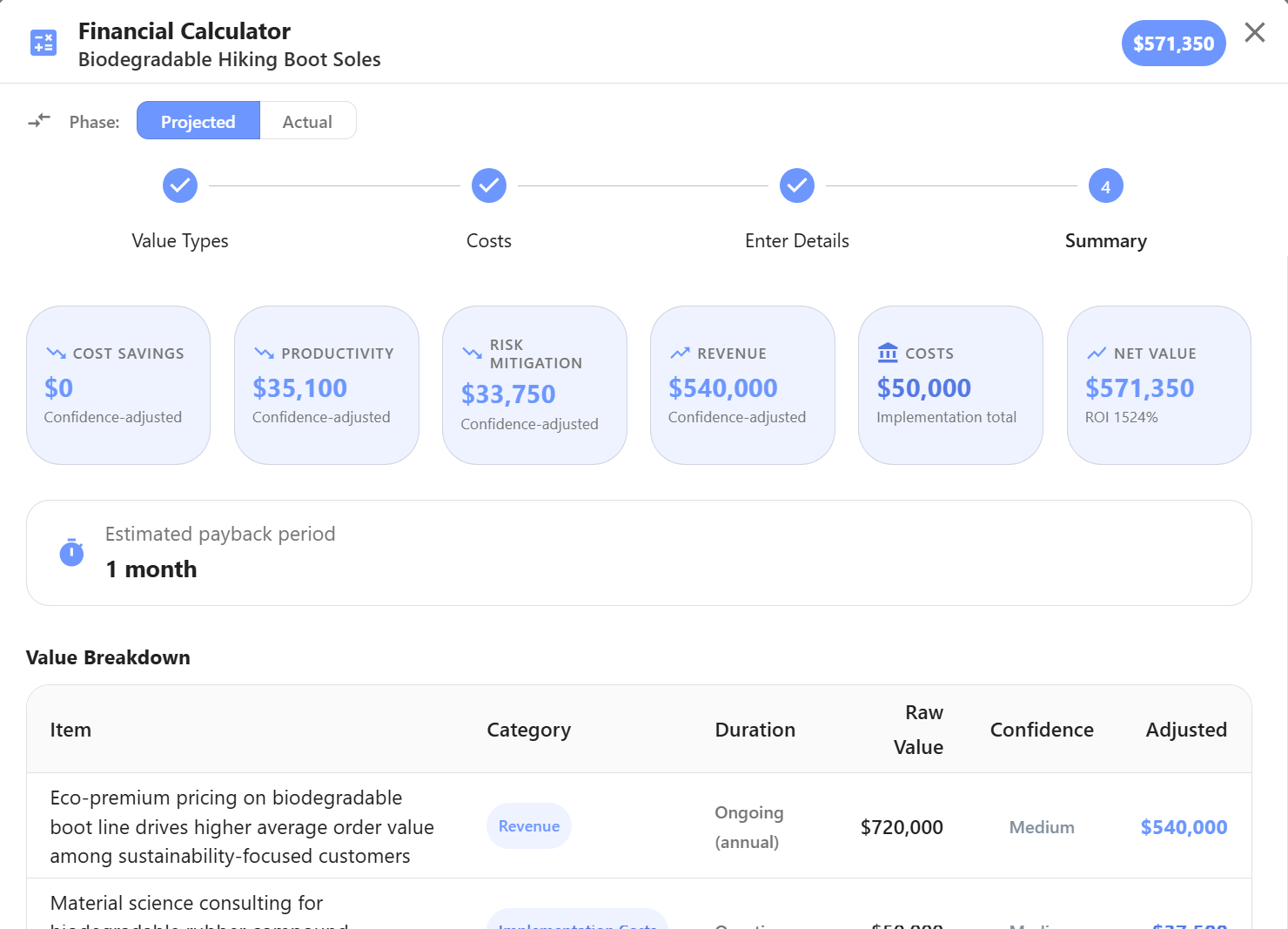
Task: Click the $571,350 total badge in header
Action: coord(1173,44)
